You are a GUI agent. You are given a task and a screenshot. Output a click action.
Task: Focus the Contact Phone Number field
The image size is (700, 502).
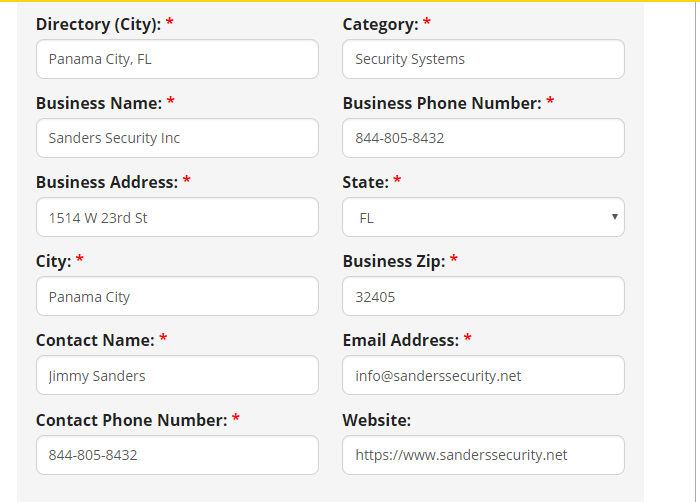click(x=177, y=455)
